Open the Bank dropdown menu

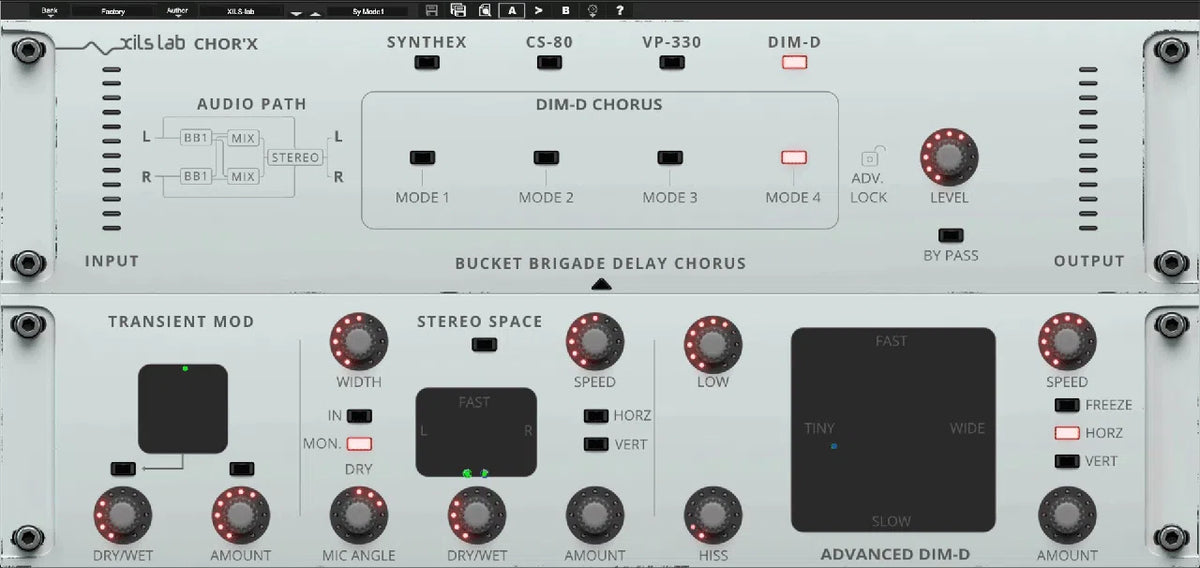click(49, 11)
